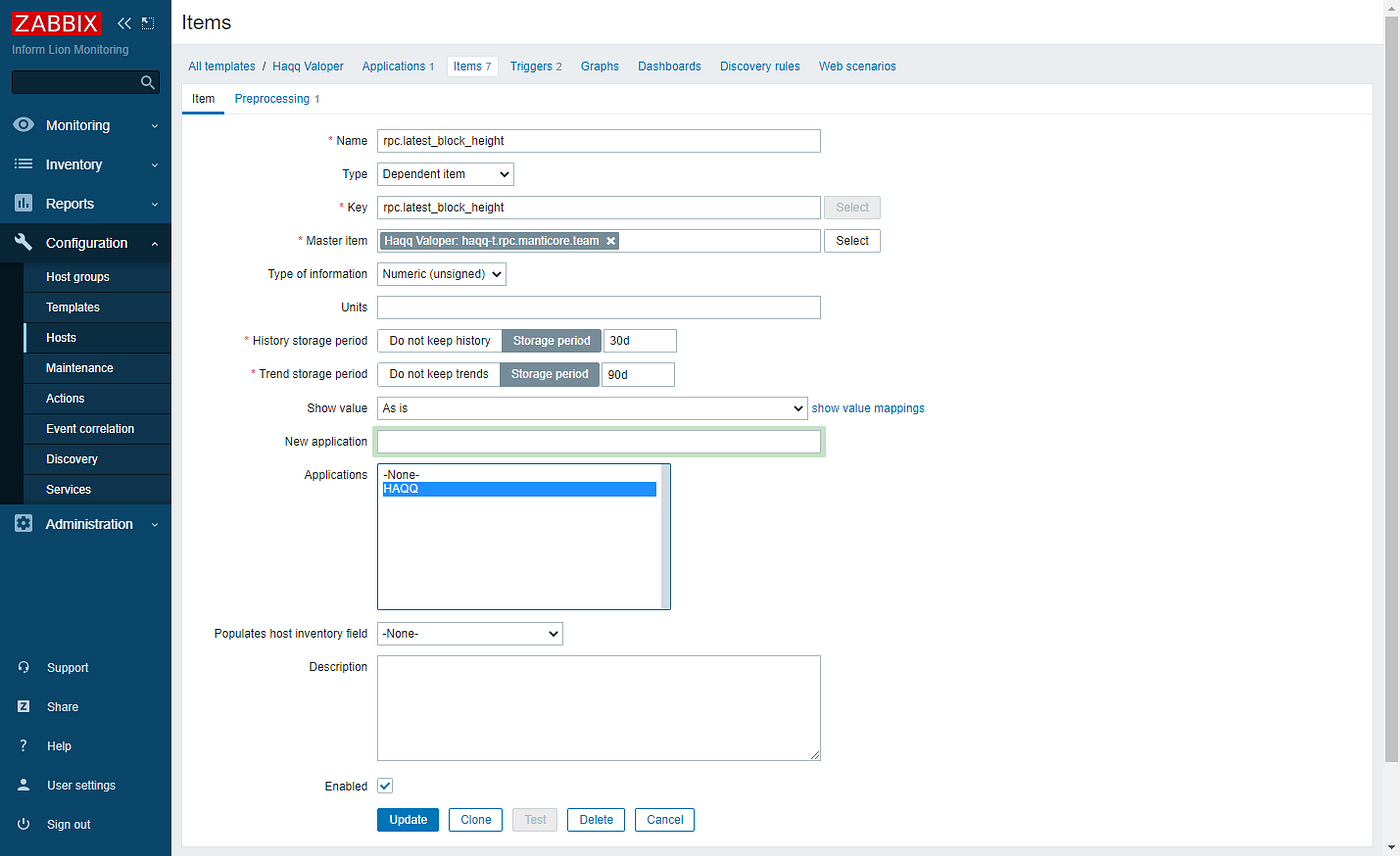1400x856 pixels.
Task: Click the New application input field
Action: (x=598, y=442)
